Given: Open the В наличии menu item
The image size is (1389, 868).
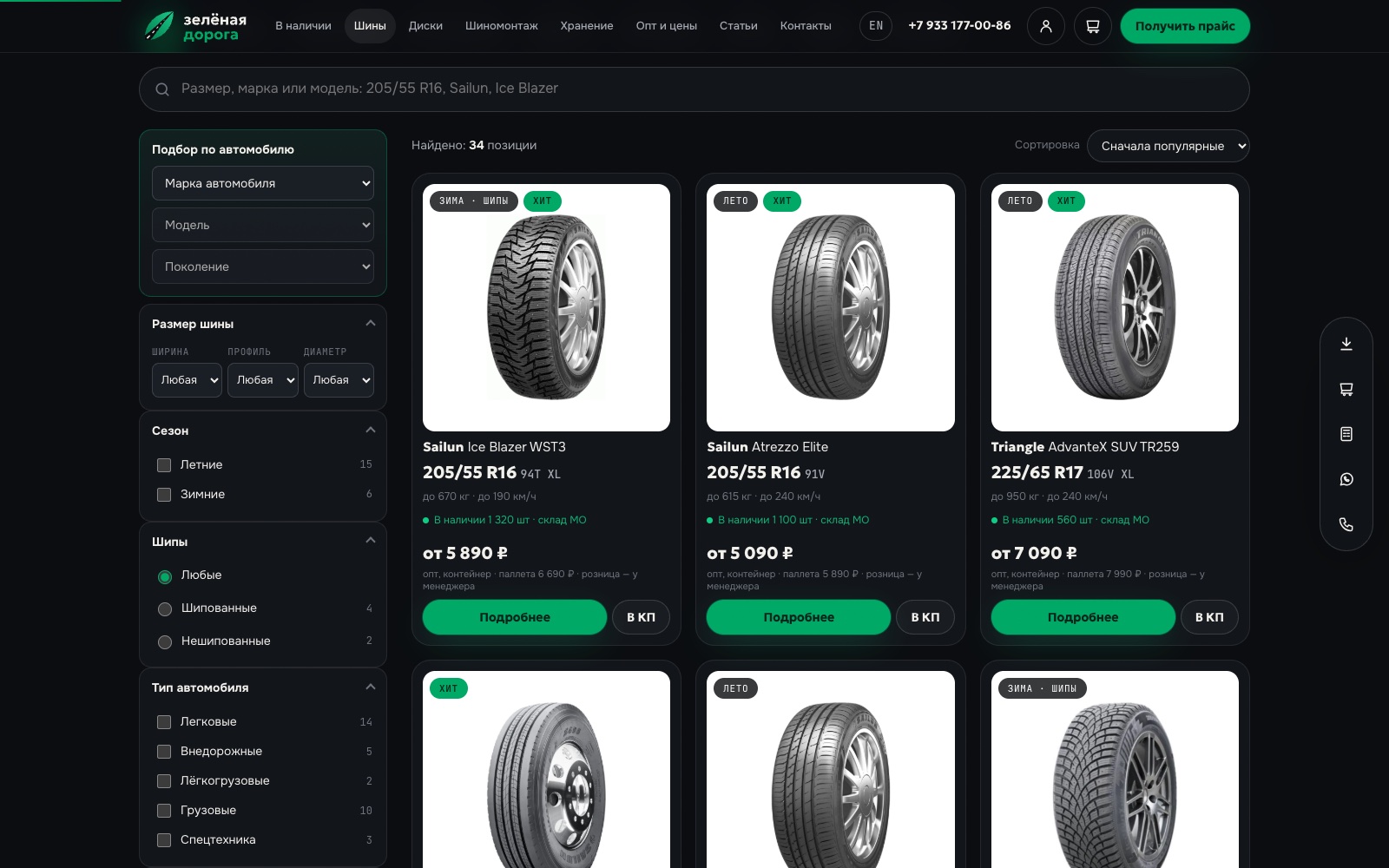Looking at the screenshot, I should (x=303, y=26).
